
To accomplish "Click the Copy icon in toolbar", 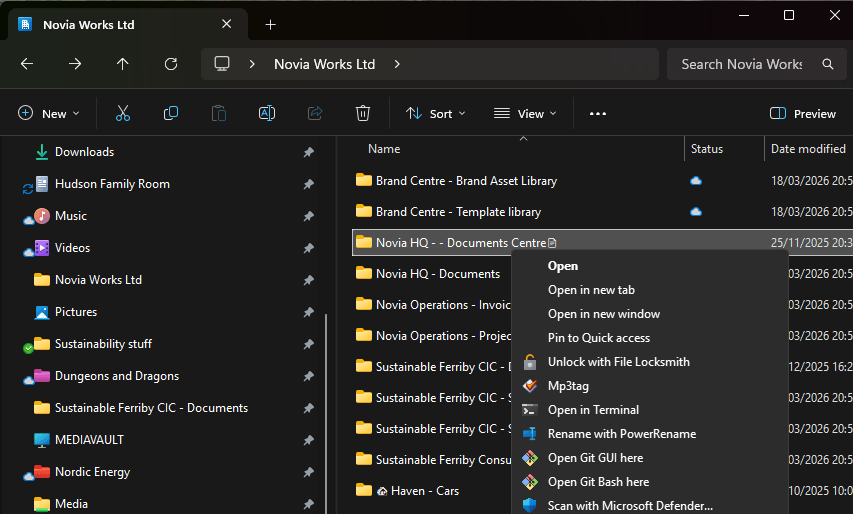I will (x=171, y=114).
